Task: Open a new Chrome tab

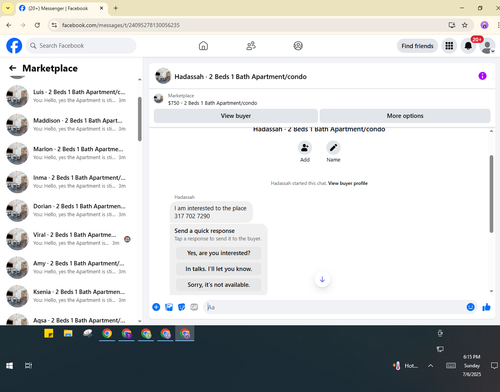Action: pos(116,8)
